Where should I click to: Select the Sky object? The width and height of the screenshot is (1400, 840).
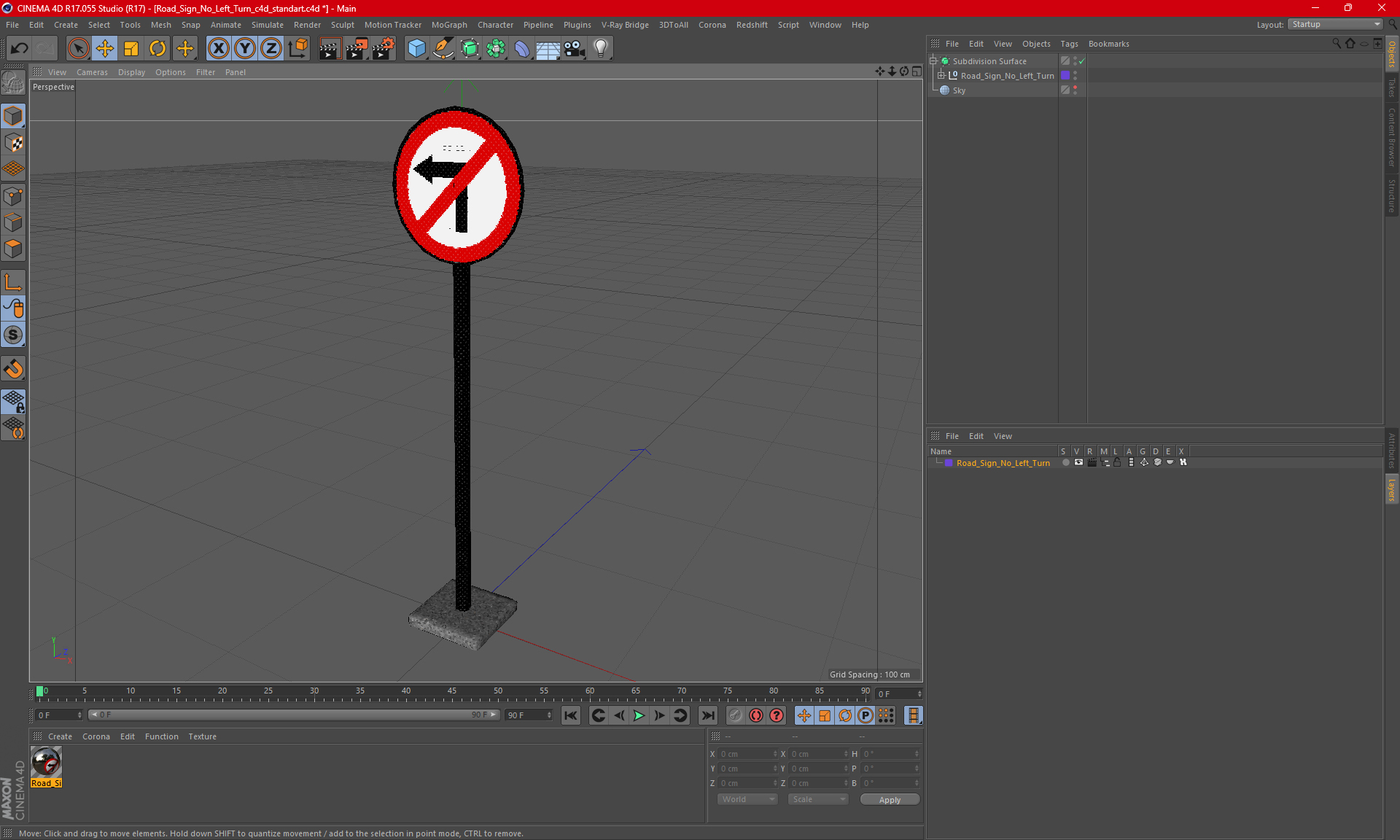point(959,90)
